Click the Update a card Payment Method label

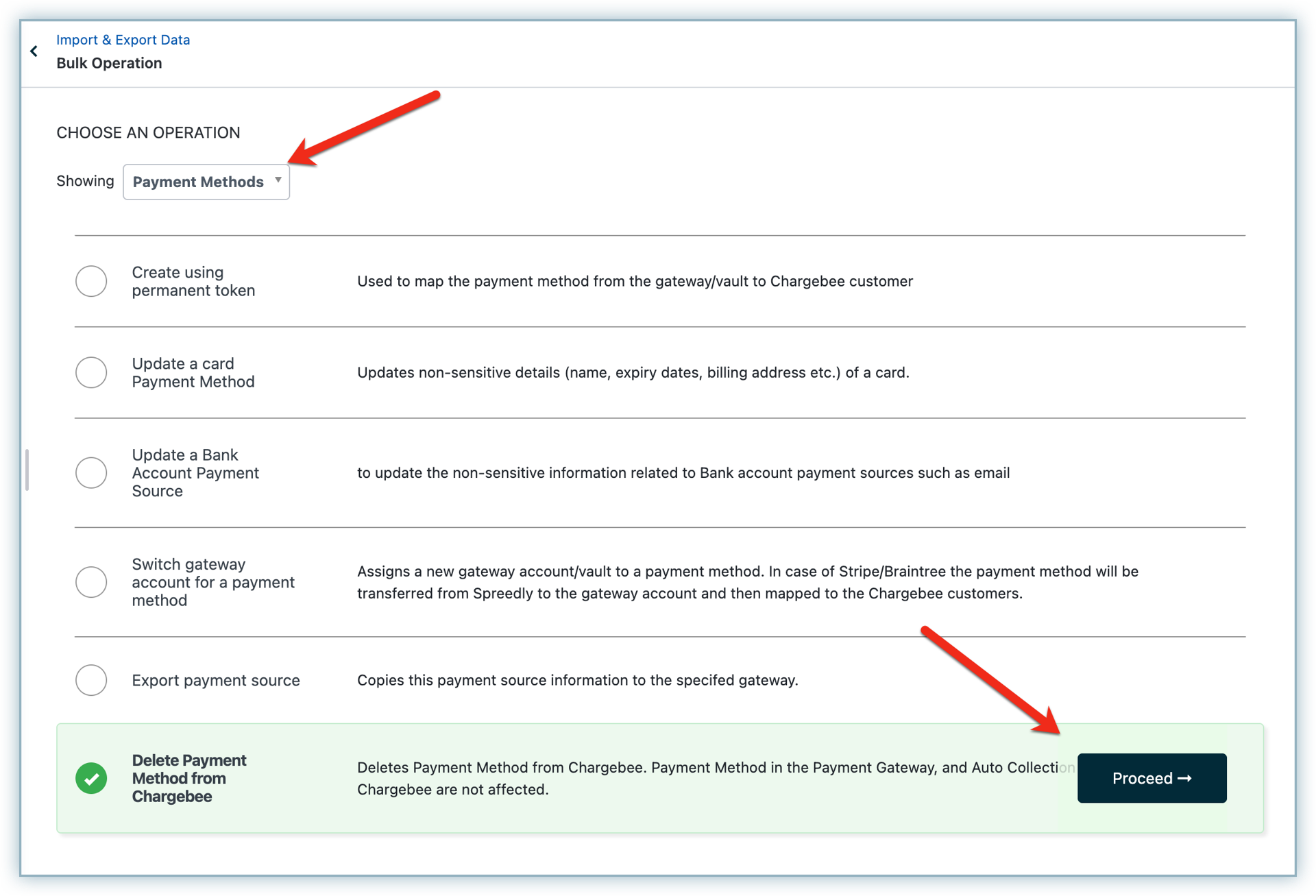point(193,372)
